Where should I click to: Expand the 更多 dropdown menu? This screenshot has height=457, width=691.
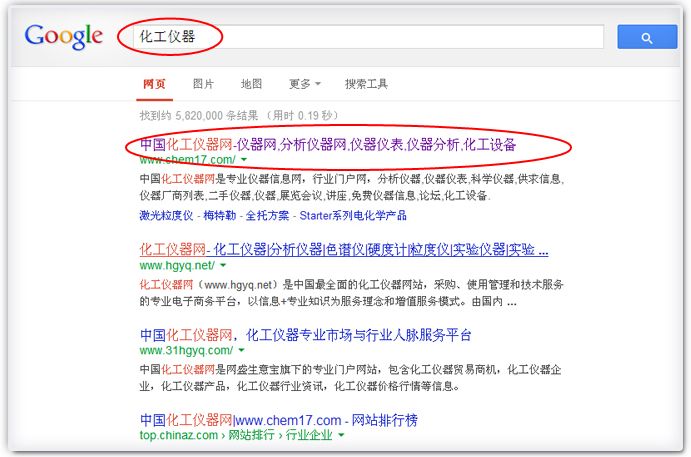coord(305,84)
